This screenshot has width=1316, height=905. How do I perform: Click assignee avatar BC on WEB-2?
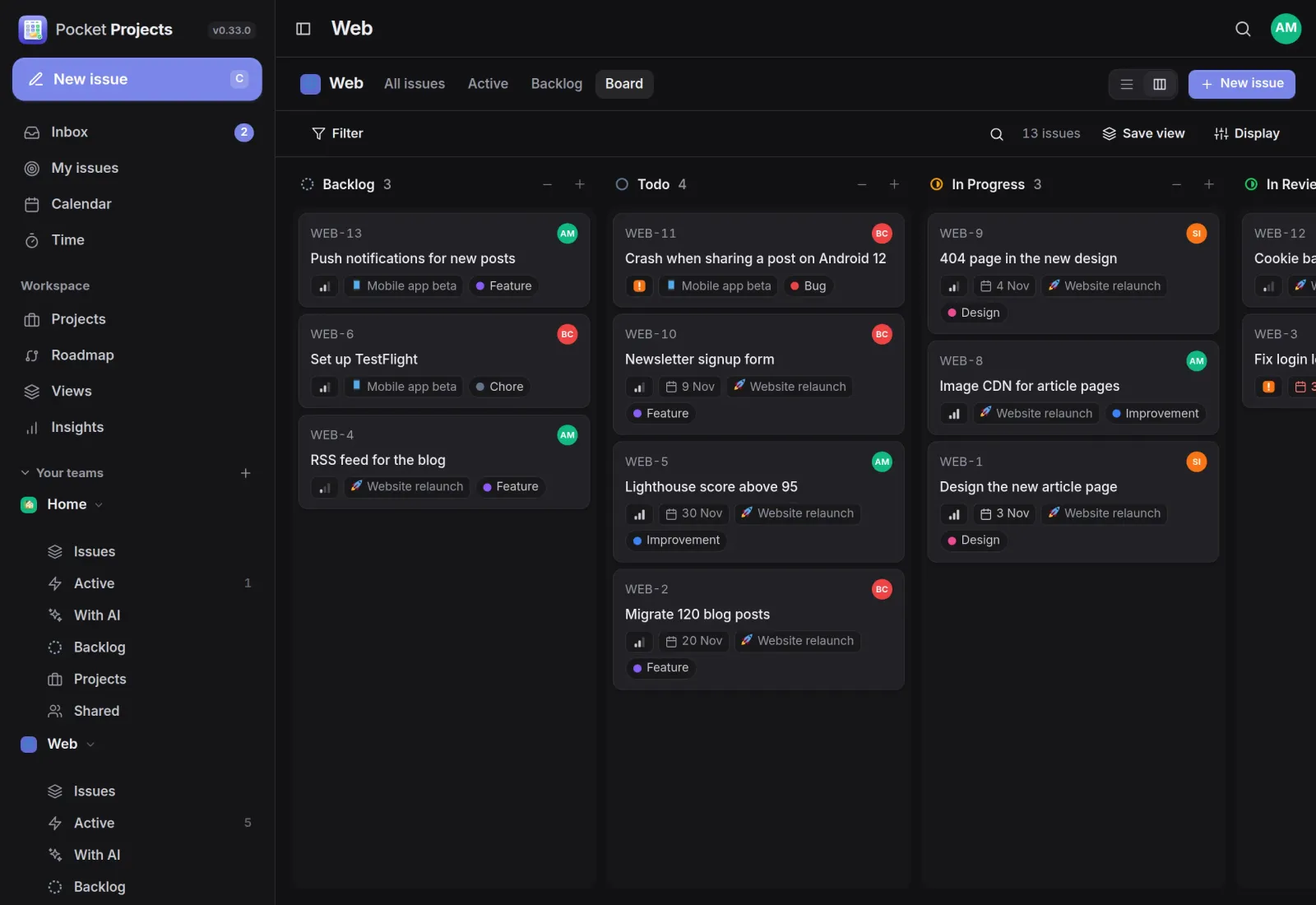coord(882,589)
